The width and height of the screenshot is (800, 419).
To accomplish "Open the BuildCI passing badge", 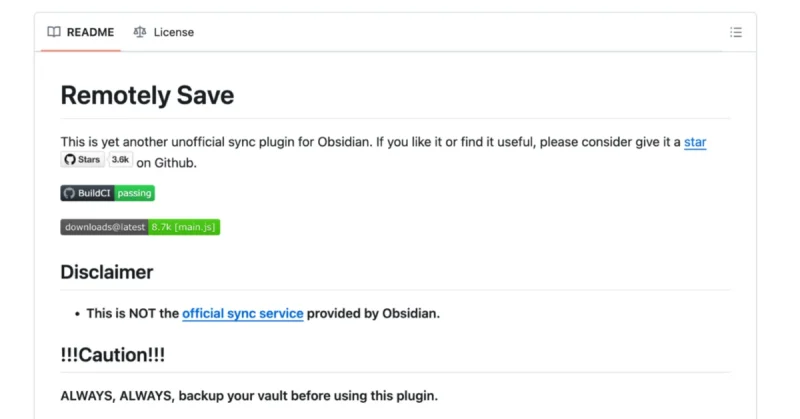I will 108,193.
